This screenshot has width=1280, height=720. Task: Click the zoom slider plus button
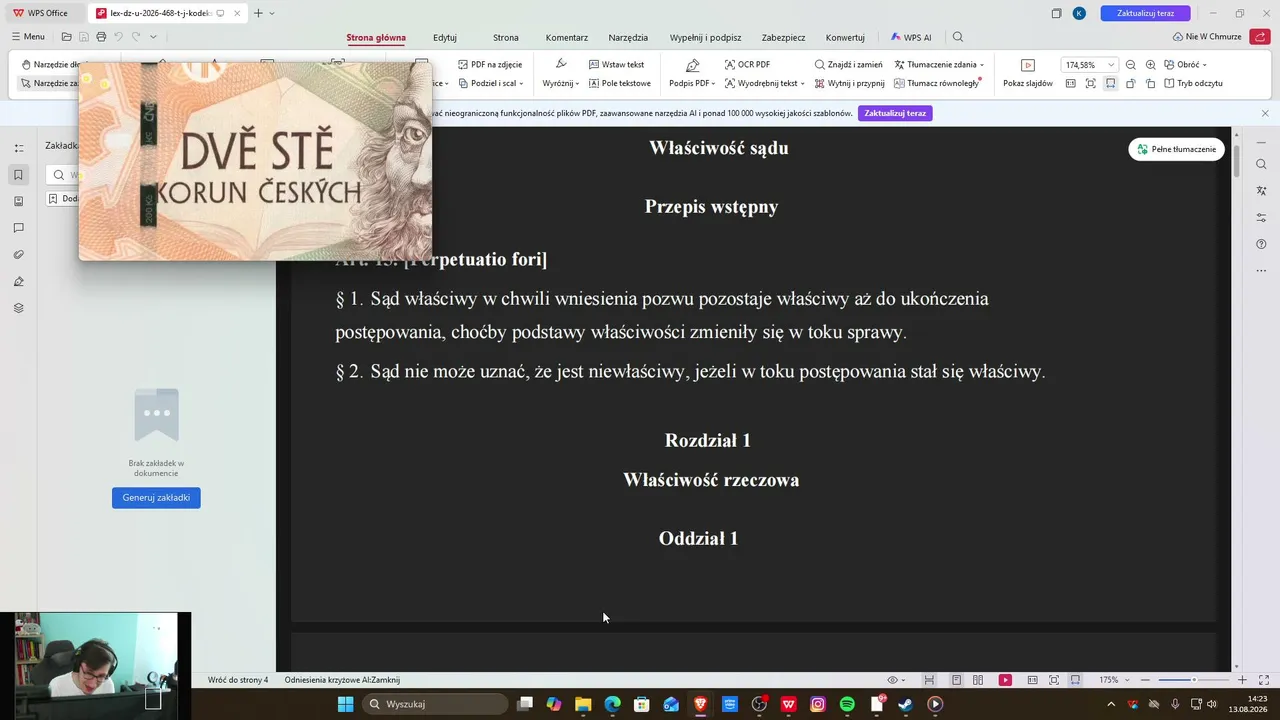click(1242, 680)
